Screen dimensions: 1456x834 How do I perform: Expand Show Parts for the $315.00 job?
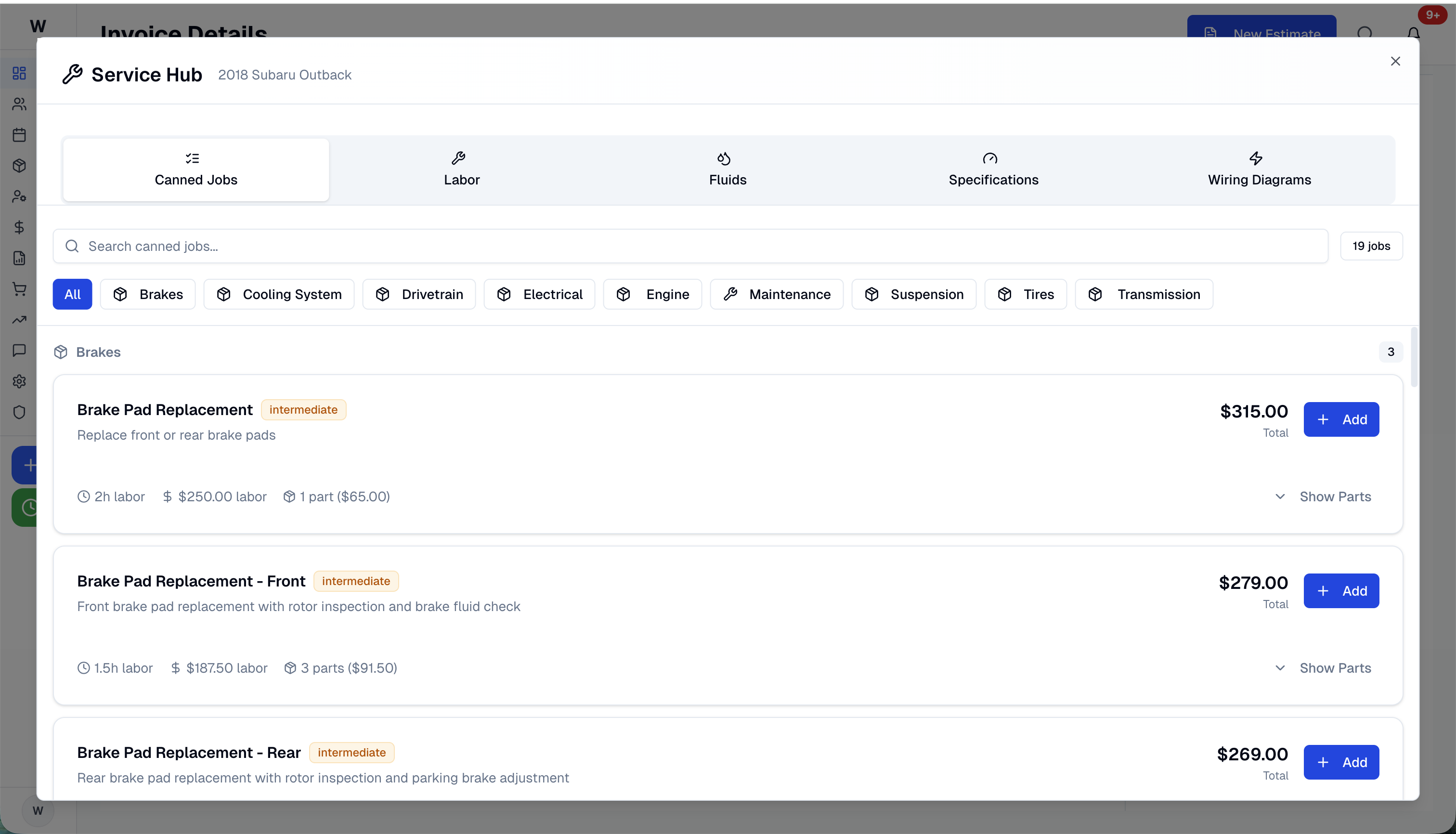(1323, 496)
